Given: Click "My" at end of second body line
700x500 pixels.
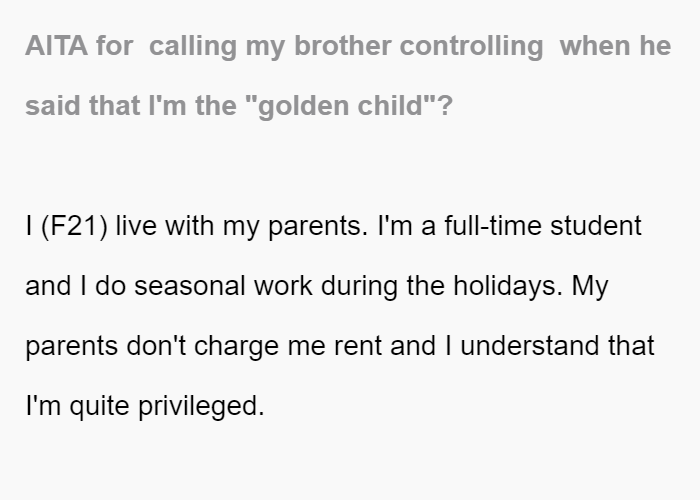Looking at the screenshot, I should click(x=590, y=287).
